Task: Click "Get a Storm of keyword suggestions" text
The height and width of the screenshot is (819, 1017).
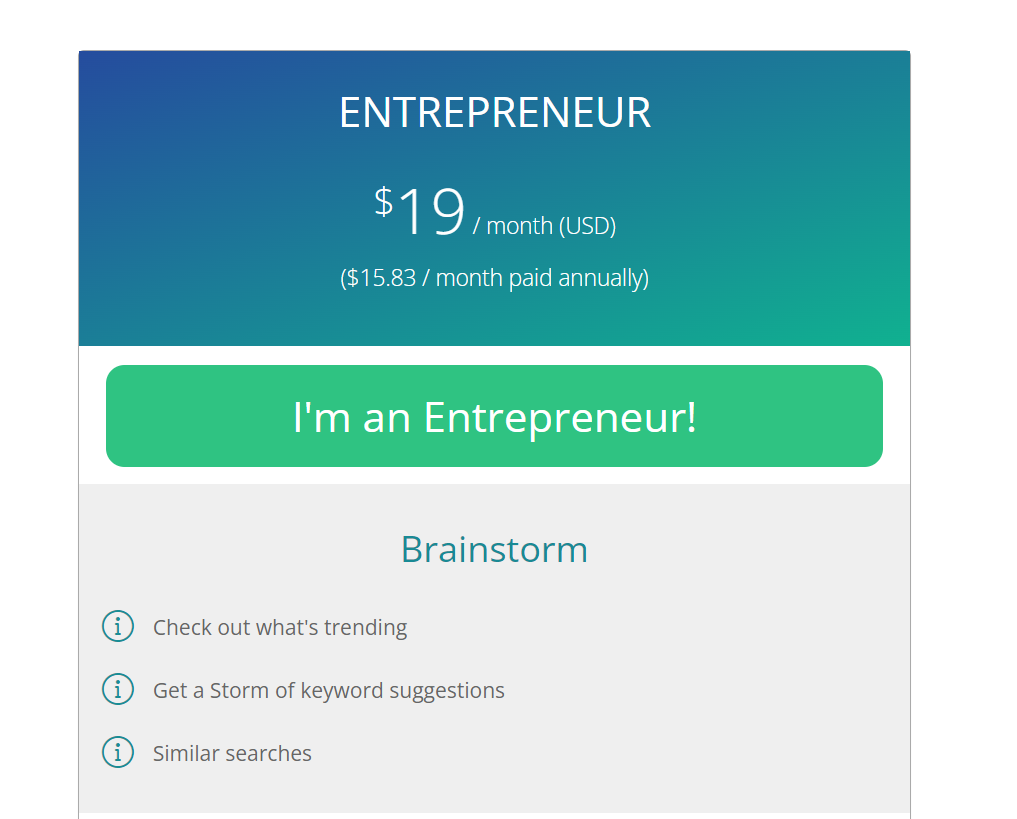Action: 328,691
